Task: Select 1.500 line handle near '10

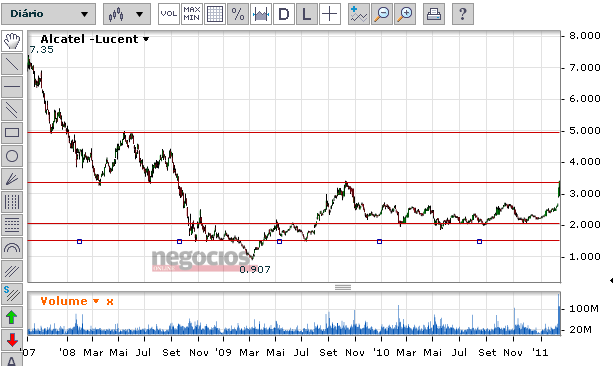Action: pos(379,242)
